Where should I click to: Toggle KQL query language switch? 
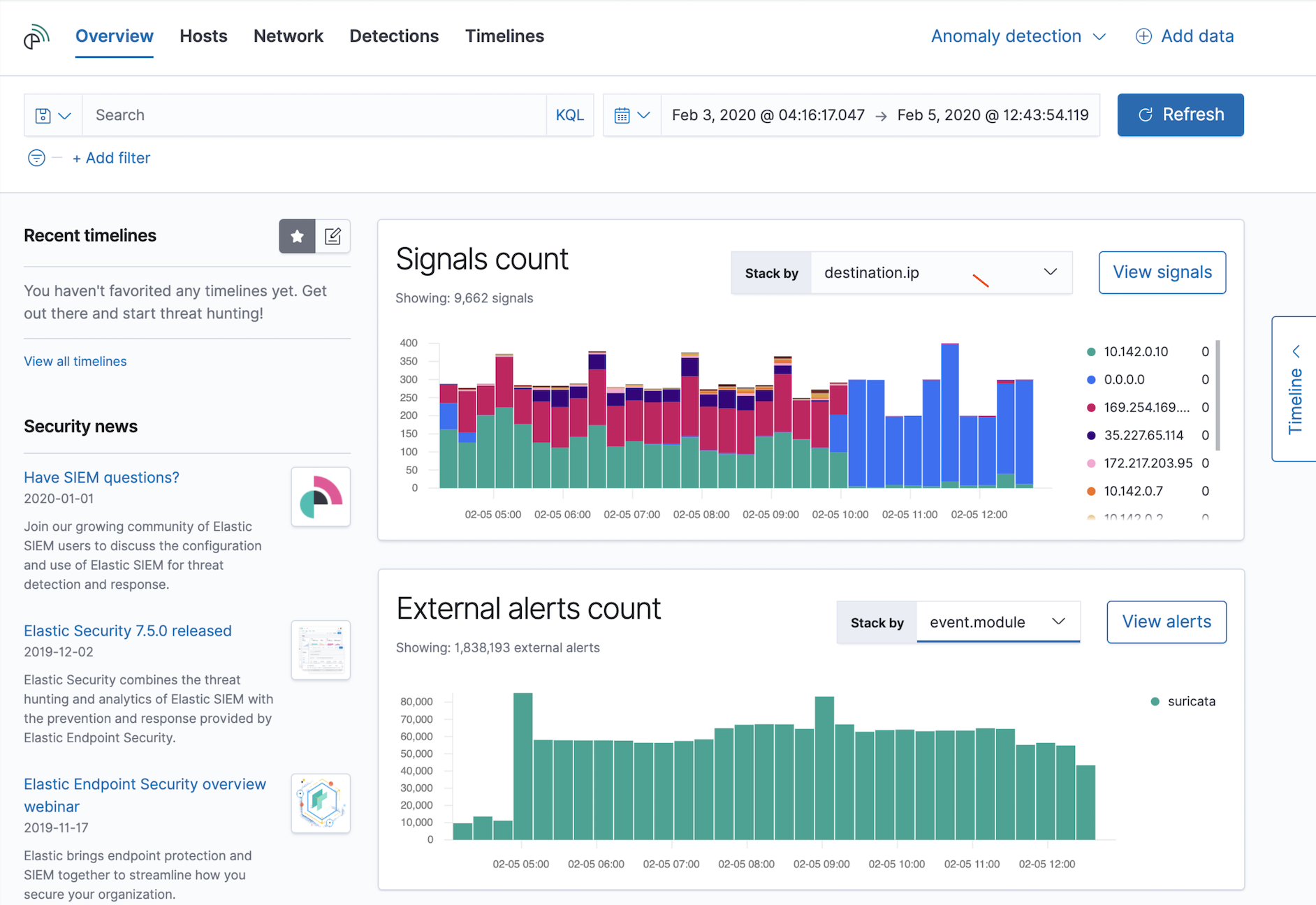569,115
